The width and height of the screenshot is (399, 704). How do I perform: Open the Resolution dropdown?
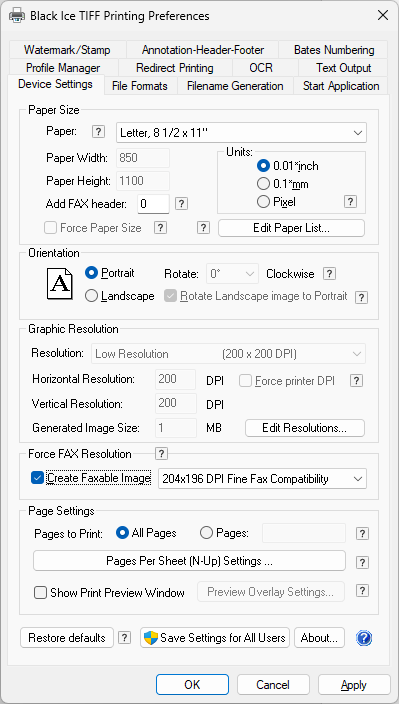228,354
